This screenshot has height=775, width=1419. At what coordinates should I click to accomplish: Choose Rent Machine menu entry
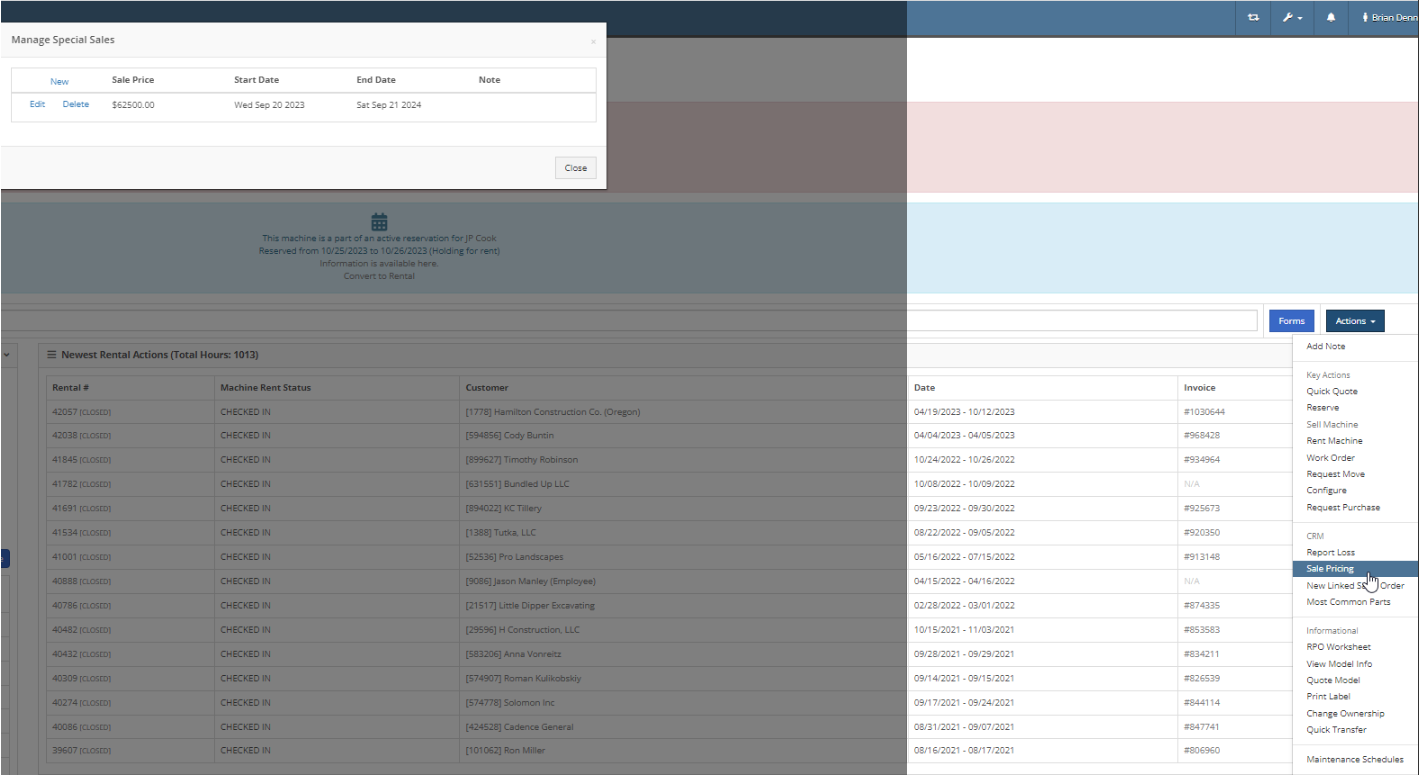[x=1334, y=440]
